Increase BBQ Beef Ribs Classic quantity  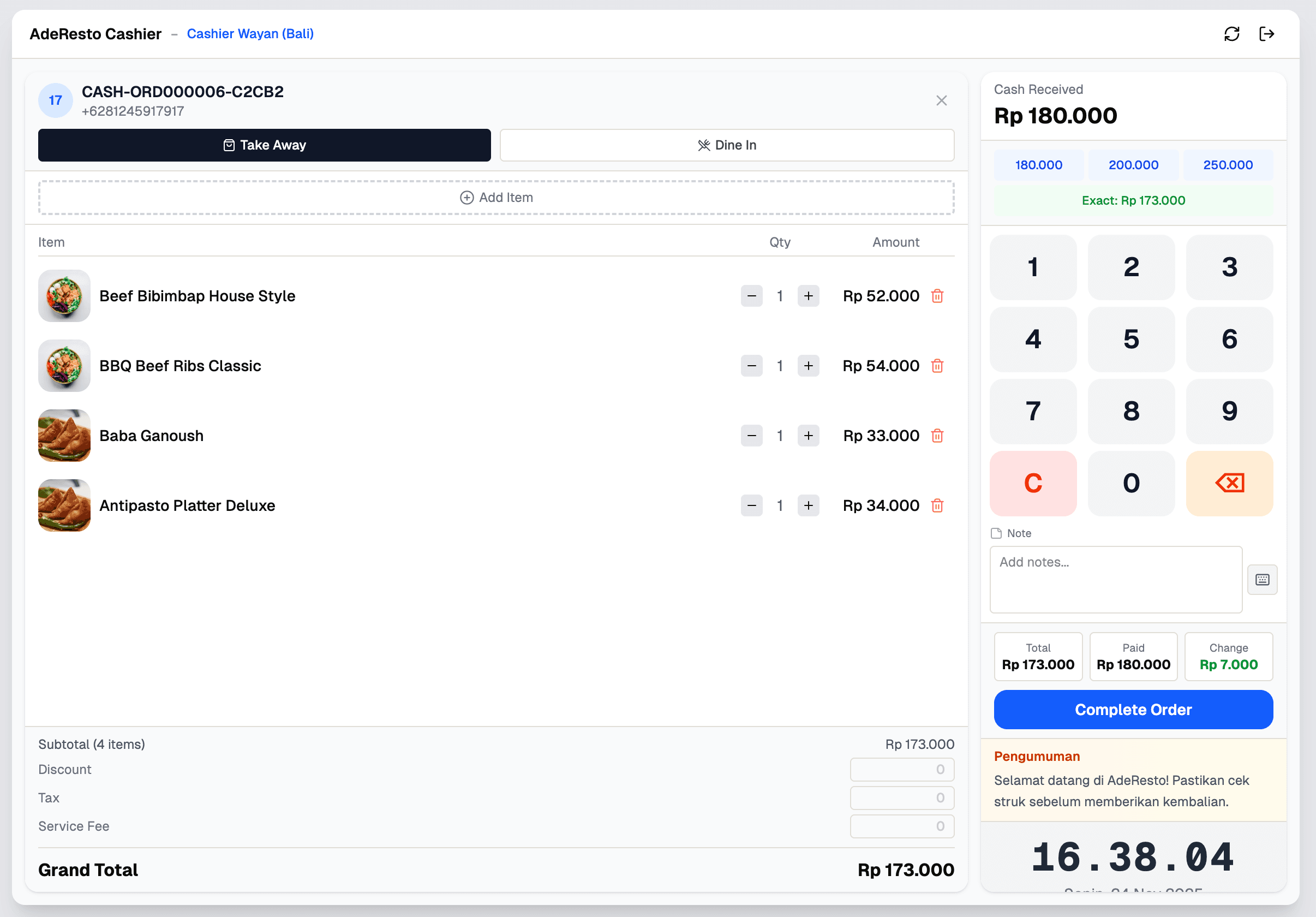point(808,366)
